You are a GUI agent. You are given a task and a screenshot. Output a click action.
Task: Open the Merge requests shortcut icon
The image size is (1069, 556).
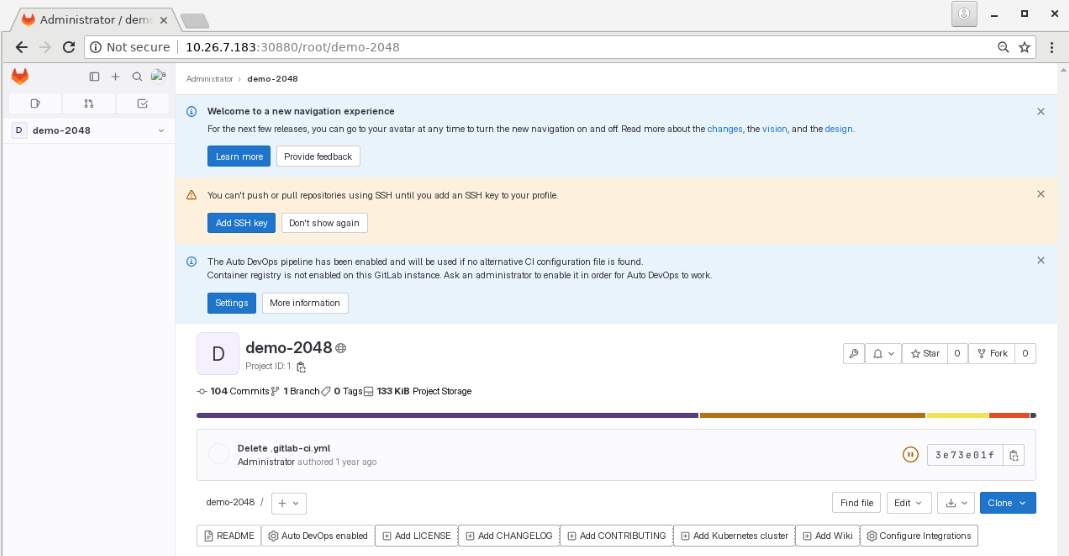click(x=89, y=104)
